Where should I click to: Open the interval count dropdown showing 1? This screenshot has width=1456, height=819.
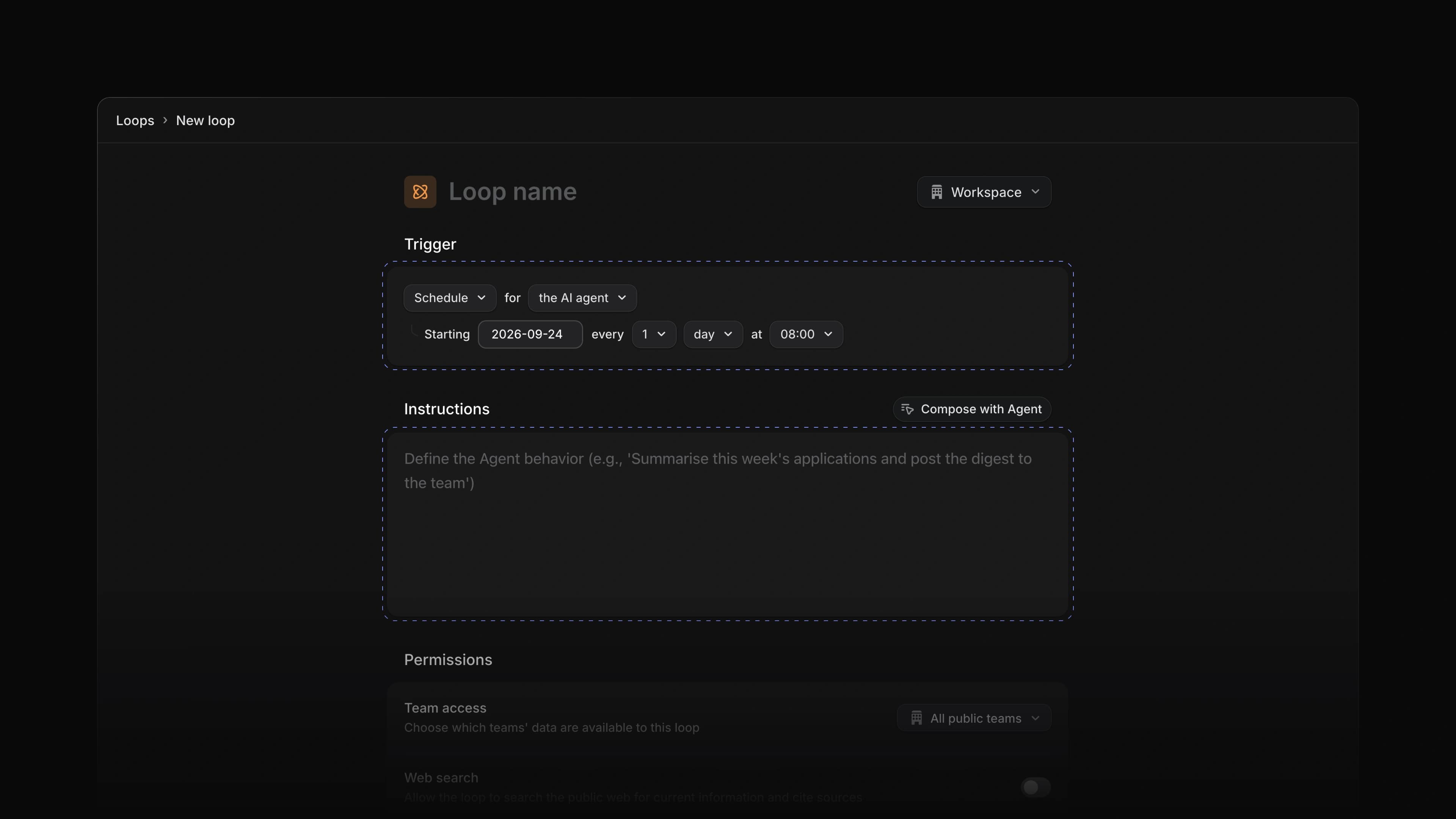point(654,334)
